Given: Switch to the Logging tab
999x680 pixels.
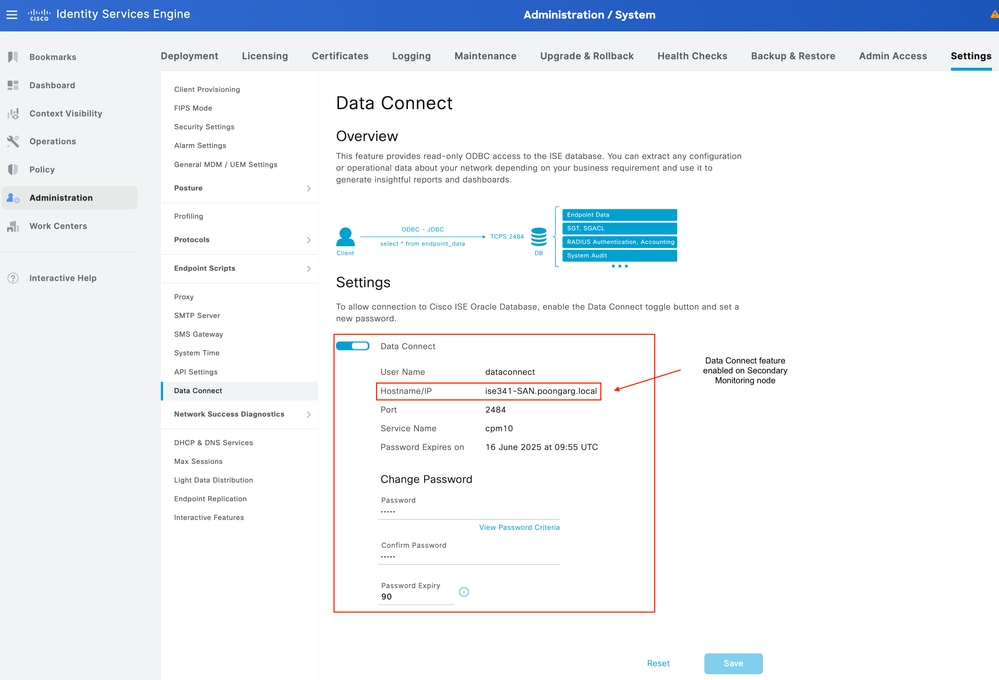Looking at the screenshot, I should click(x=411, y=56).
